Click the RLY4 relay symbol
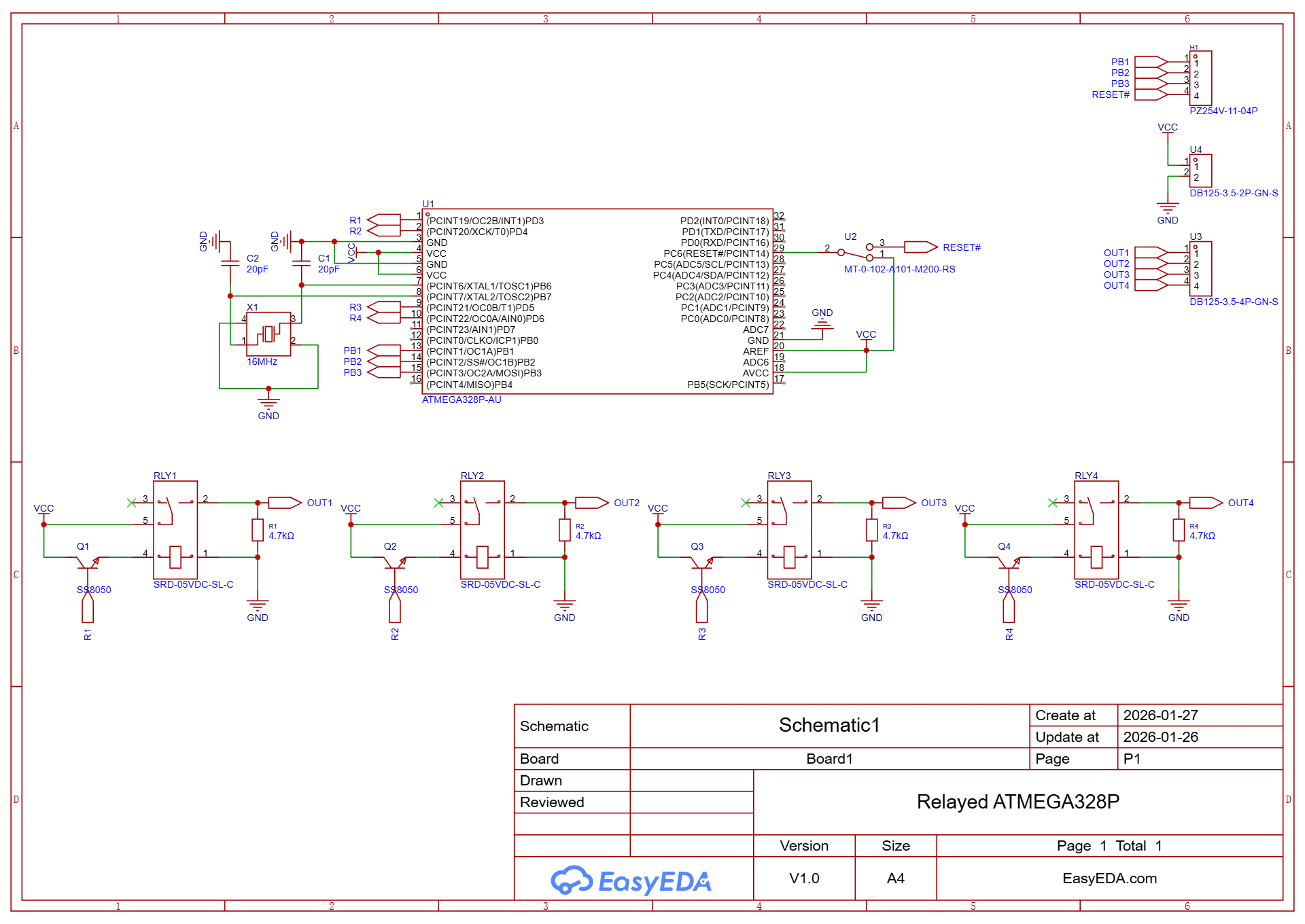The image size is (1305, 924). pyautogui.click(x=1096, y=530)
